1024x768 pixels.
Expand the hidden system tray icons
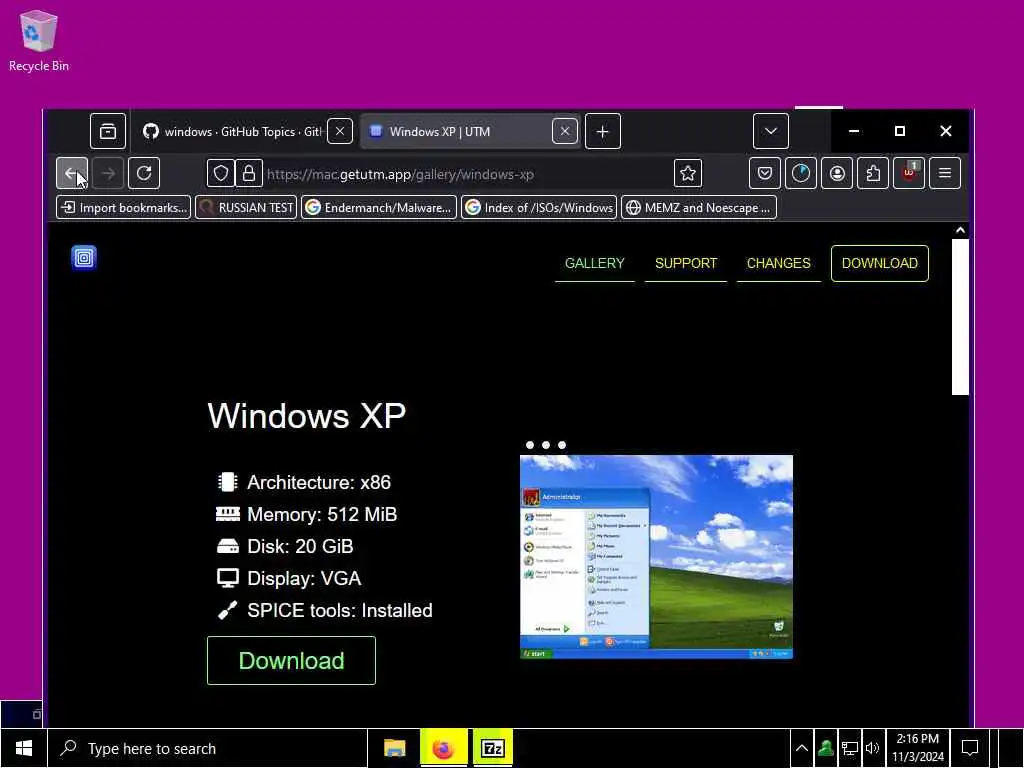tap(801, 748)
